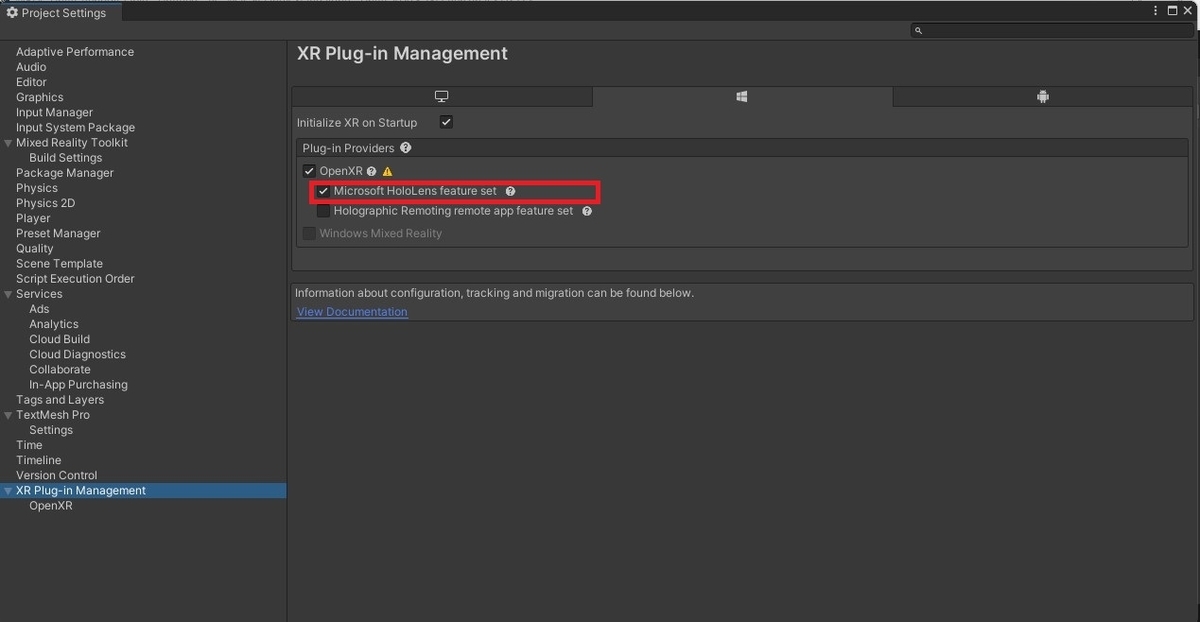Open Cloud Build settings
This screenshot has height=622, width=1200.
click(x=59, y=339)
